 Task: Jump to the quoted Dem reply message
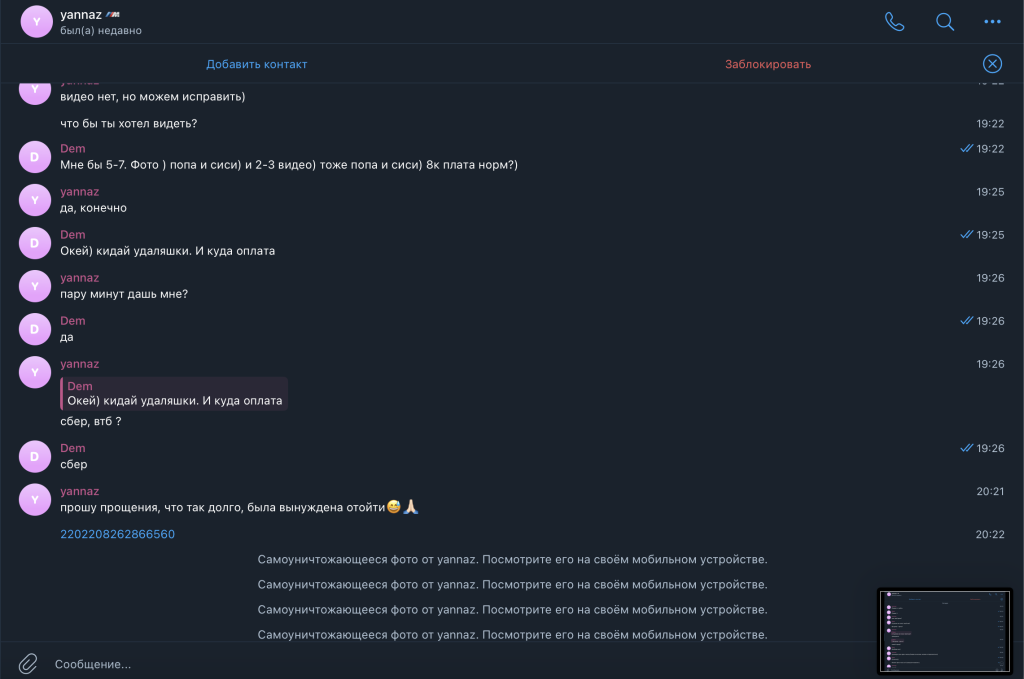pyautogui.click(x=174, y=393)
